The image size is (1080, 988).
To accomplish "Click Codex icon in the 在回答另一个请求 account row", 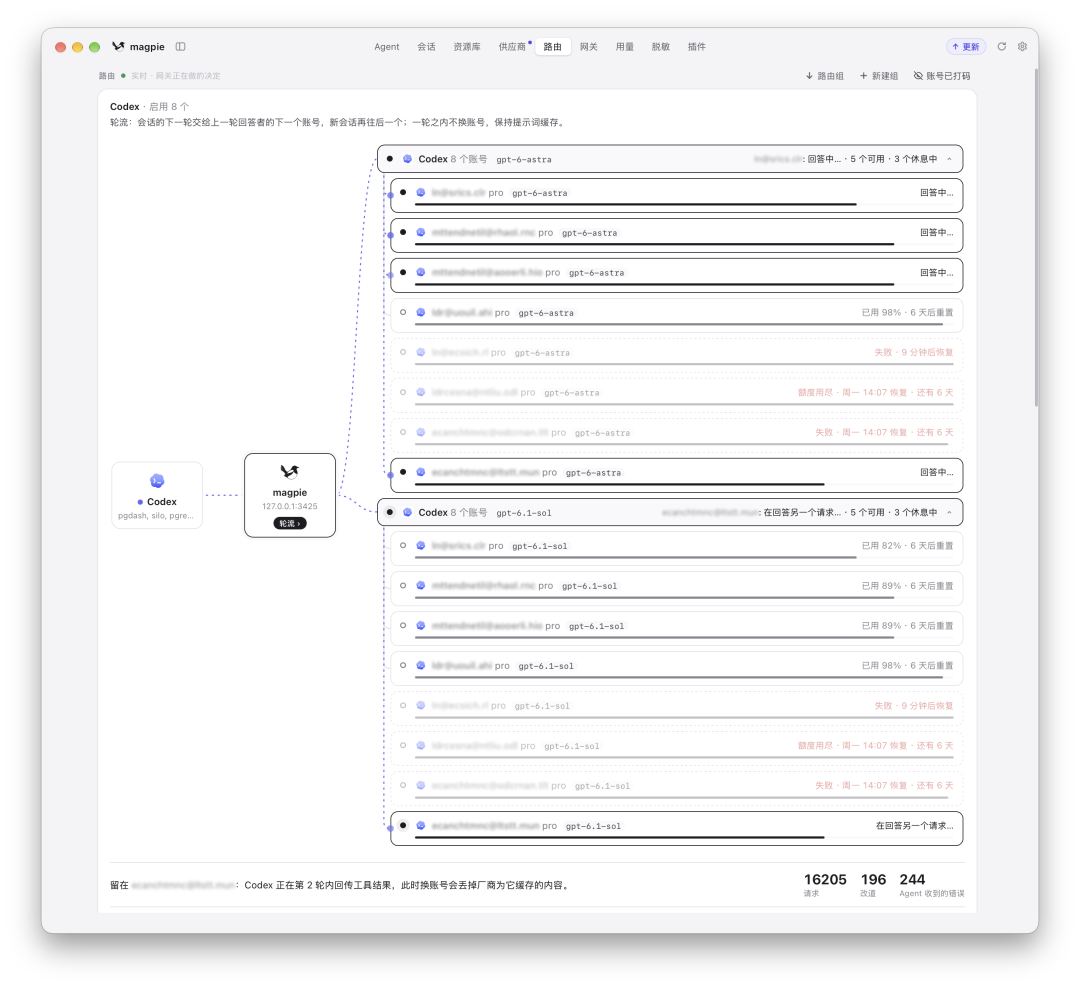I will 420,825.
